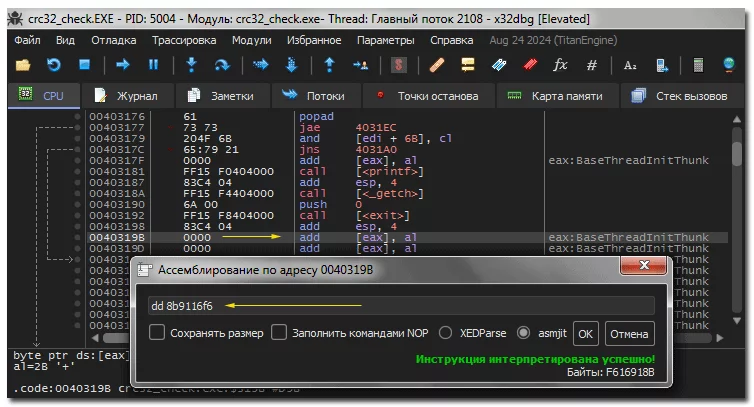The image size is (754, 407).
Task: Select the row at address 00403176
Action: click(407, 116)
